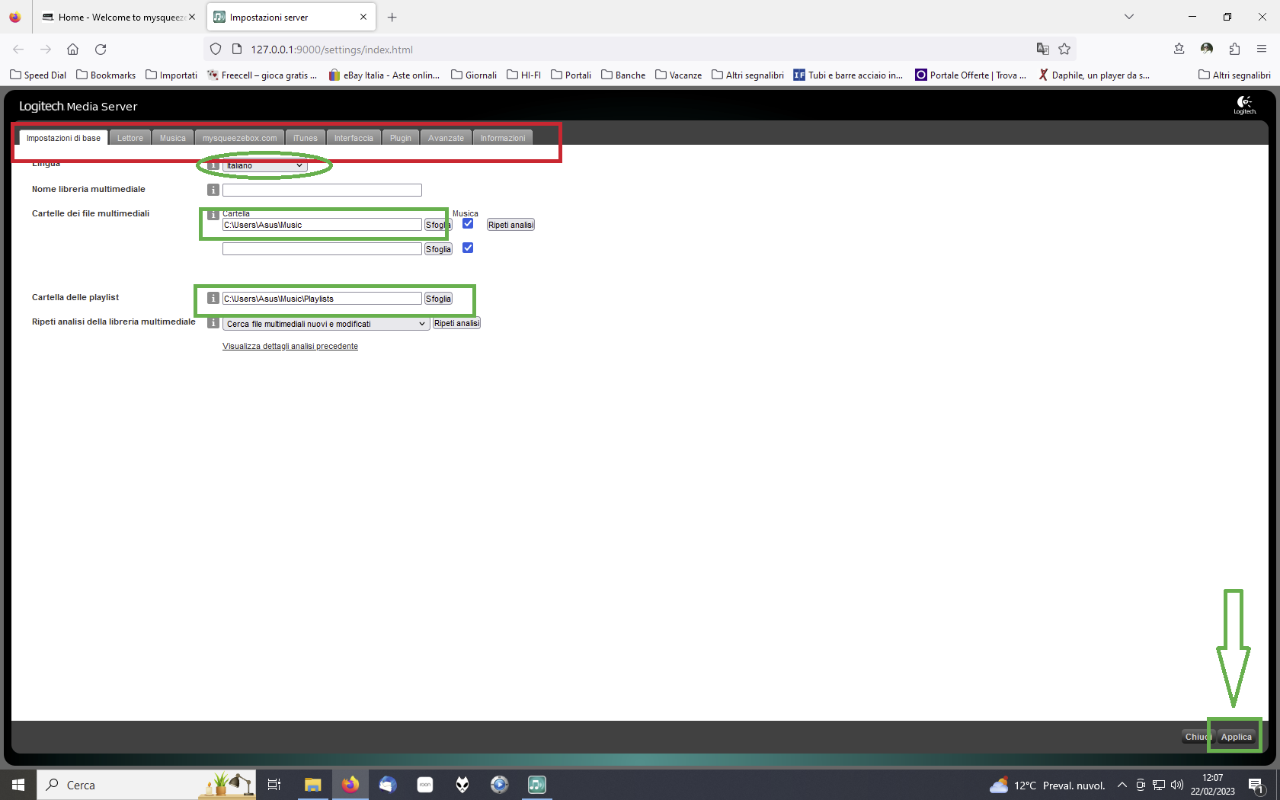Open the Firefox hamburger menu
This screenshot has height=800, width=1280.
pyautogui.click(x=1261, y=49)
